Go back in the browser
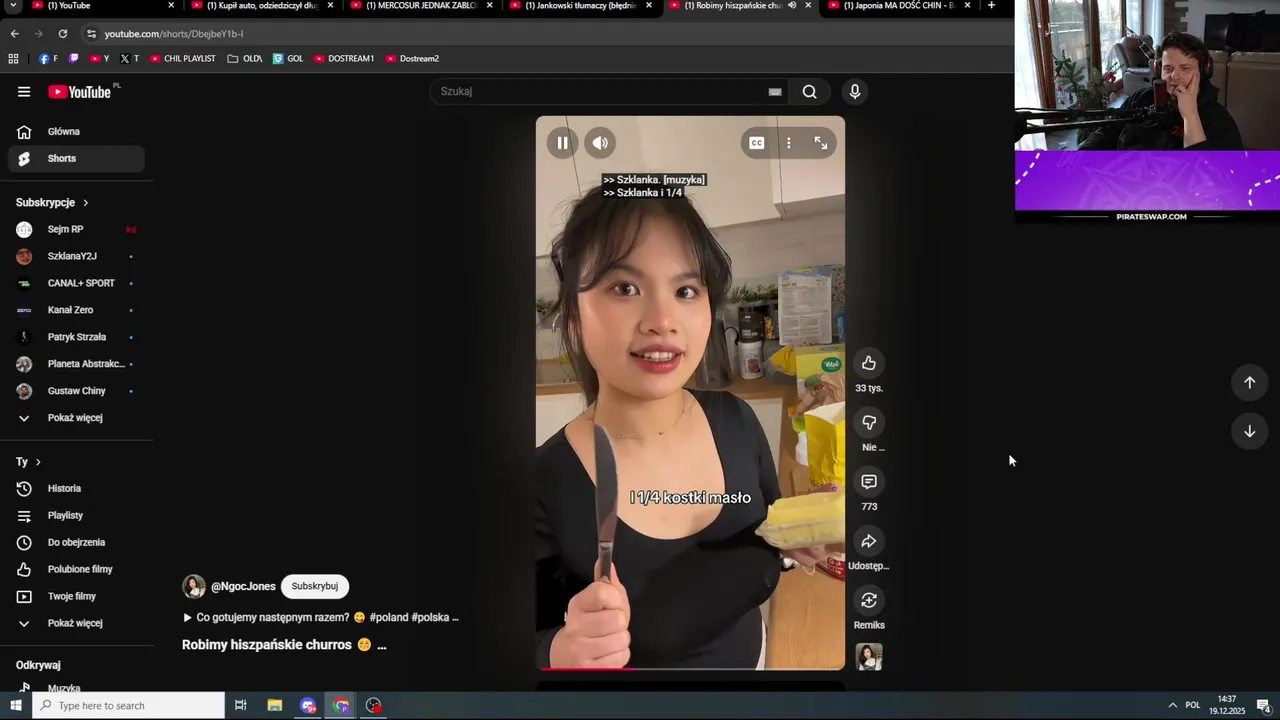Screen dimensions: 1280x720 [x=14, y=34]
